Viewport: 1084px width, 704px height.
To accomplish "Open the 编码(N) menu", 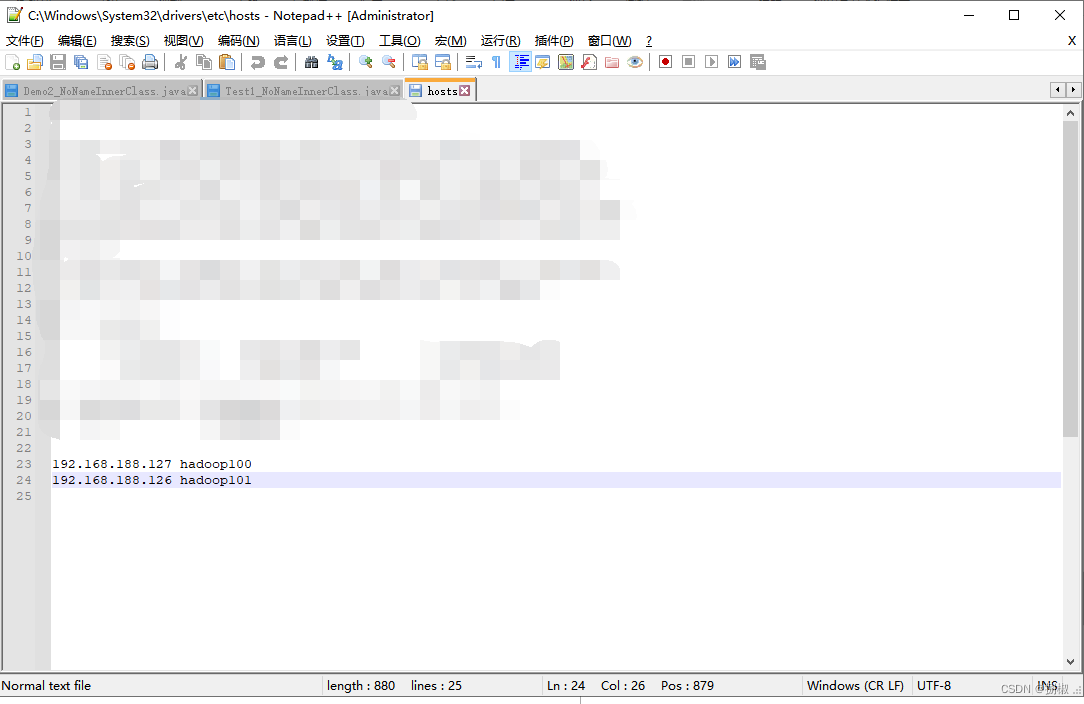I will 239,41.
